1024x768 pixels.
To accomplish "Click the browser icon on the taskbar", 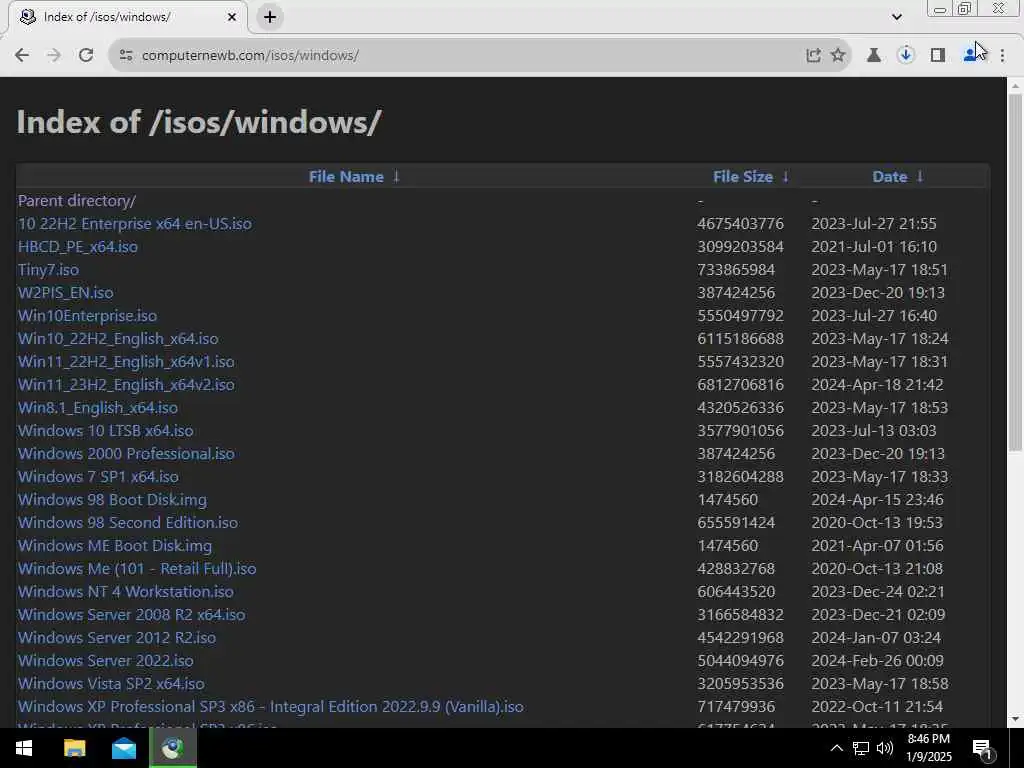I will (x=173, y=748).
